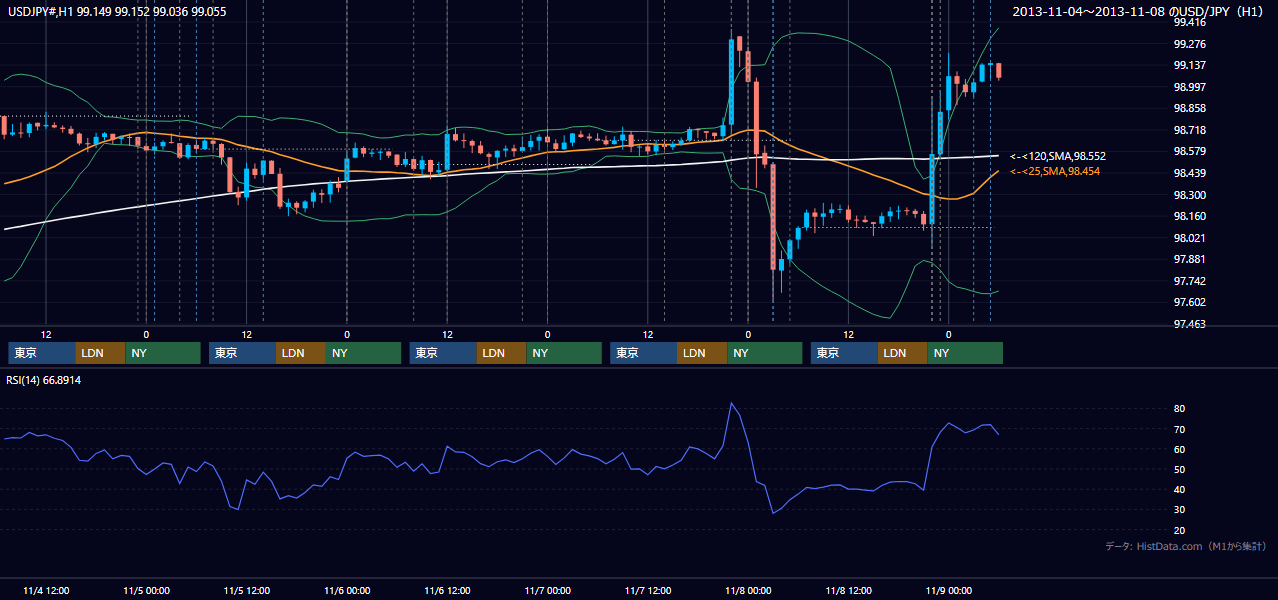Select the 120 SMA 98.552 label
Image resolution: width=1278 pixels, height=600 pixels.
[x=1057, y=157]
